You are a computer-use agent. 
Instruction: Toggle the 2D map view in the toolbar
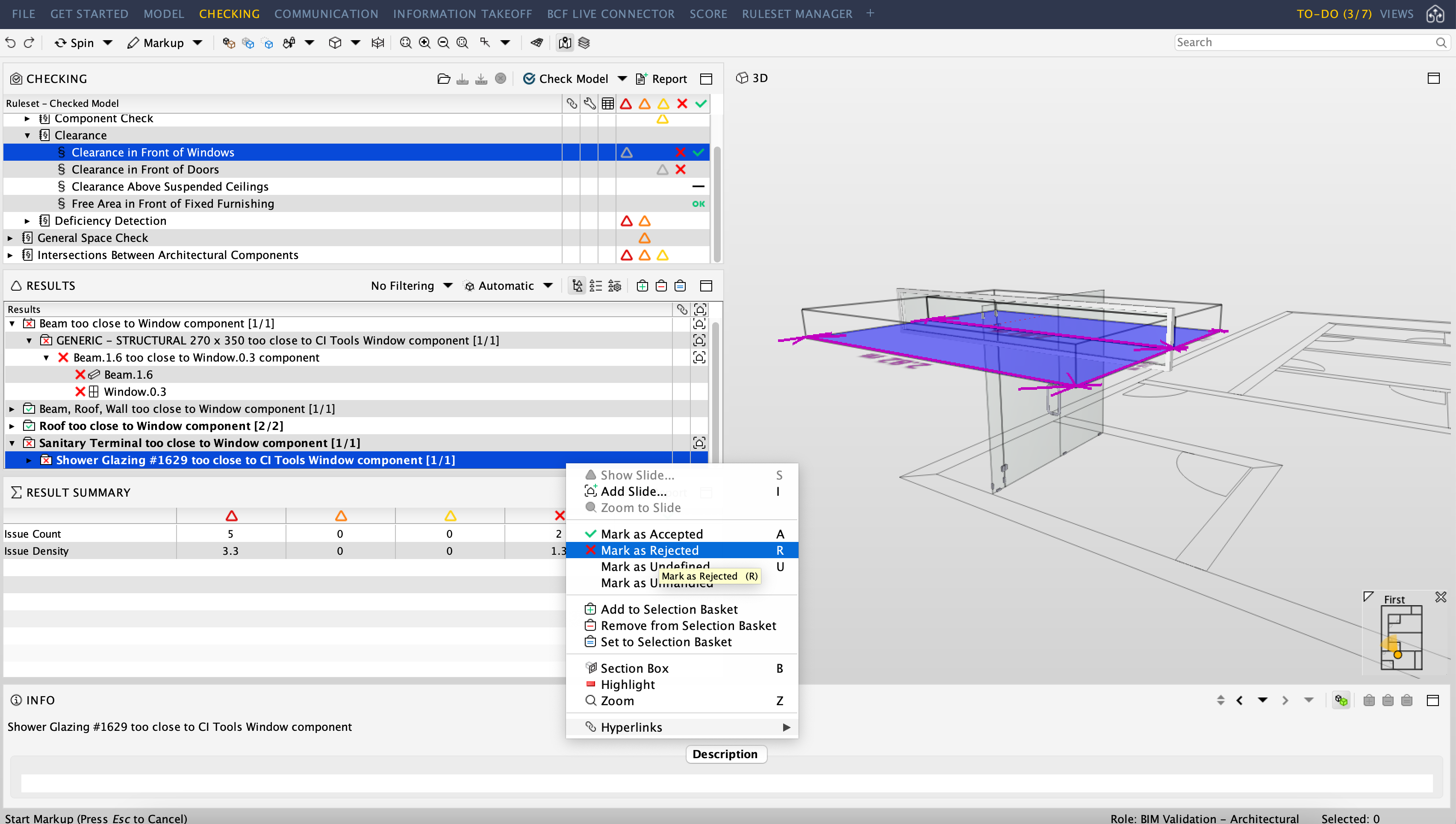click(x=564, y=42)
